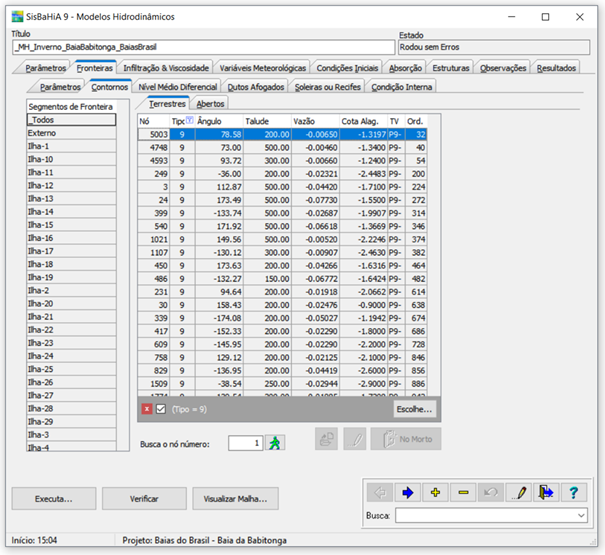605x555 pixels.
Task: Click the pencil edit icon in navigator
Action: 519,492
